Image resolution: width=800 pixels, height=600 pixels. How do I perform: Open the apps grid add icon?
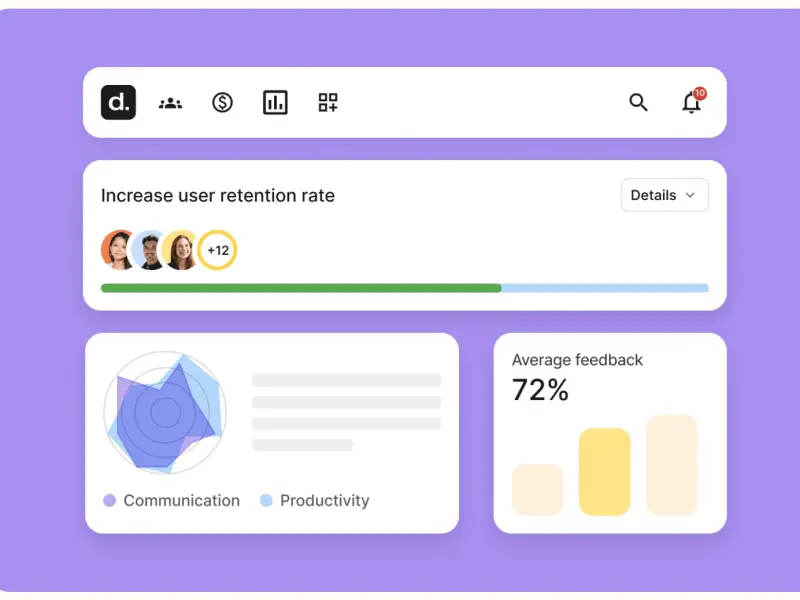tap(328, 102)
